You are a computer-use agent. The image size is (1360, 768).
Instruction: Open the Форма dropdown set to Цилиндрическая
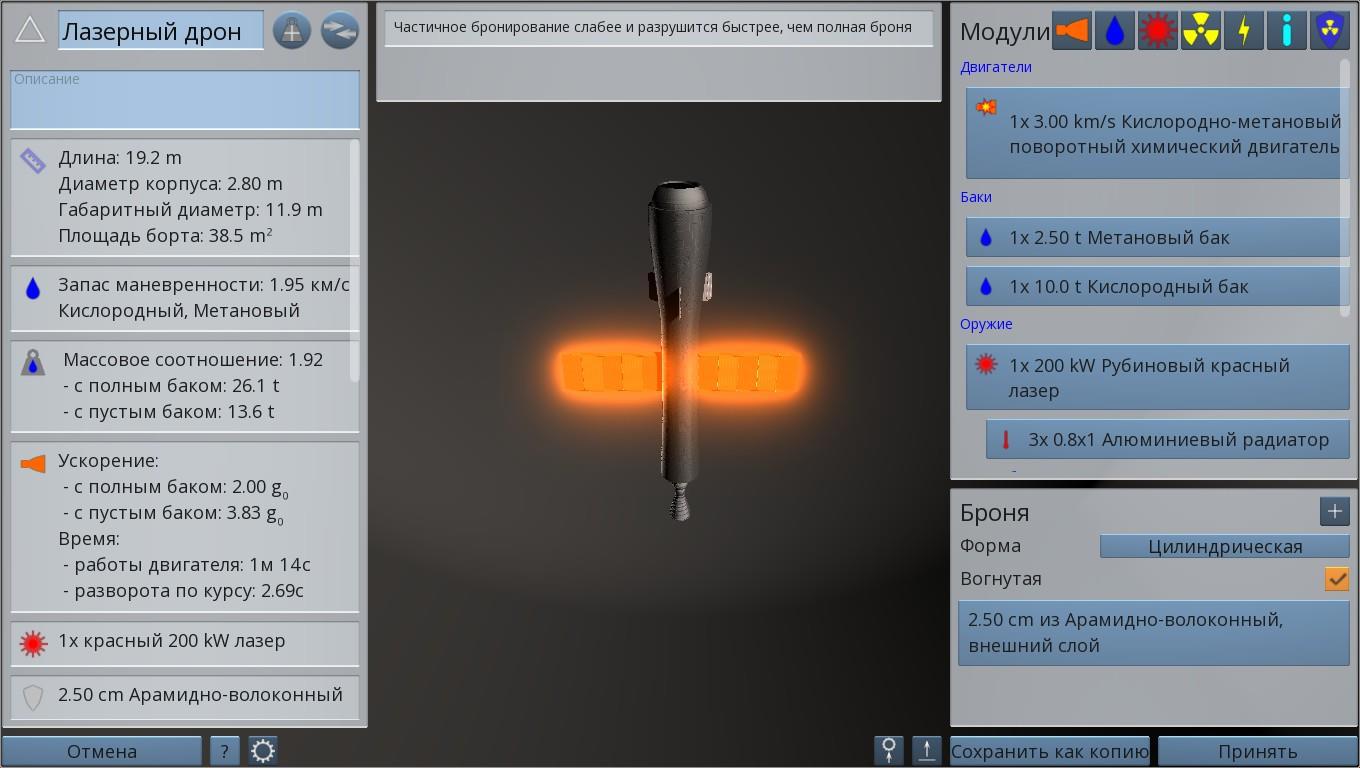pos(1224,546)
